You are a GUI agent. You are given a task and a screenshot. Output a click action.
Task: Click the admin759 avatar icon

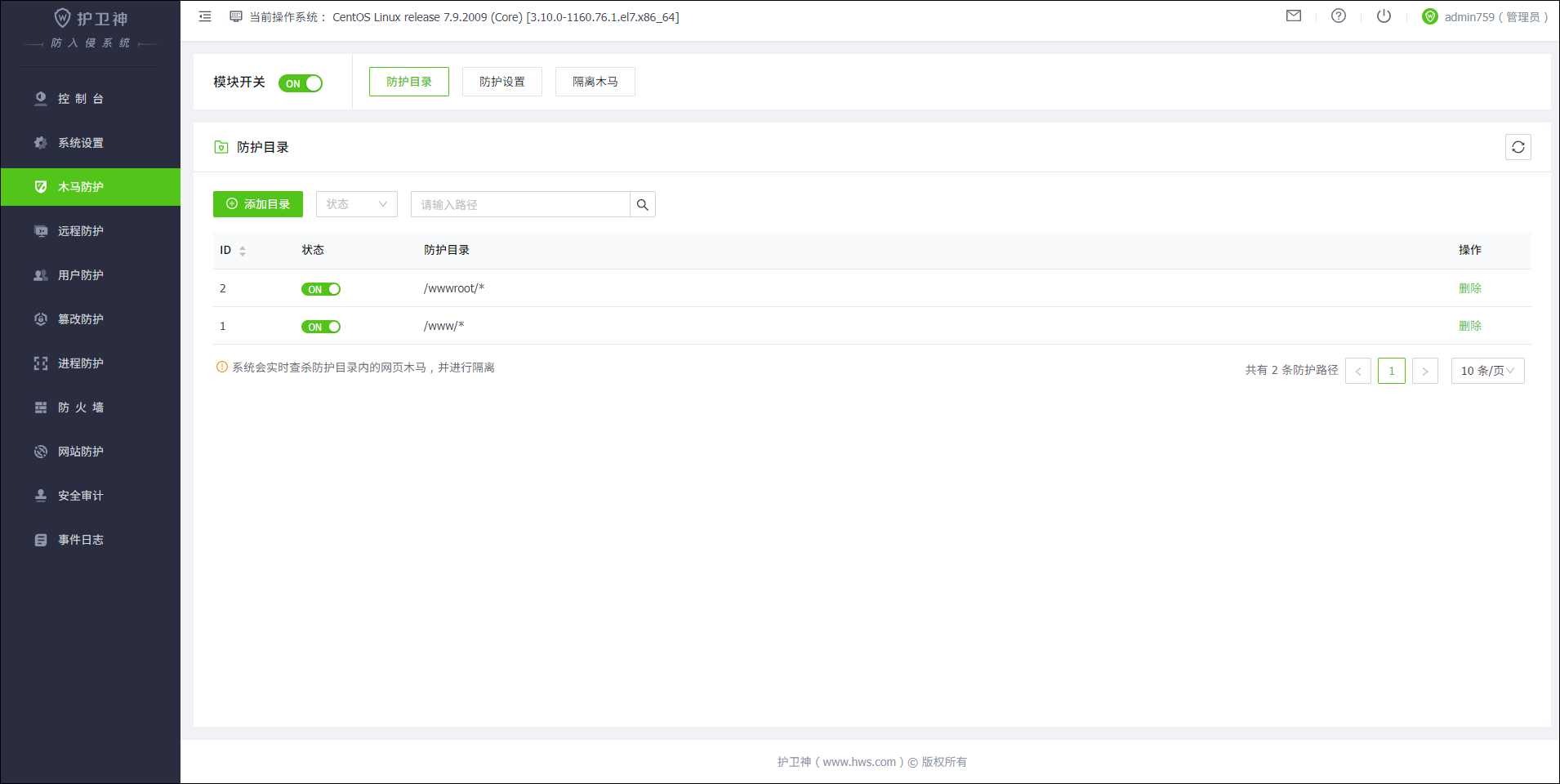pyautogui.click(x=1430, y=16)
